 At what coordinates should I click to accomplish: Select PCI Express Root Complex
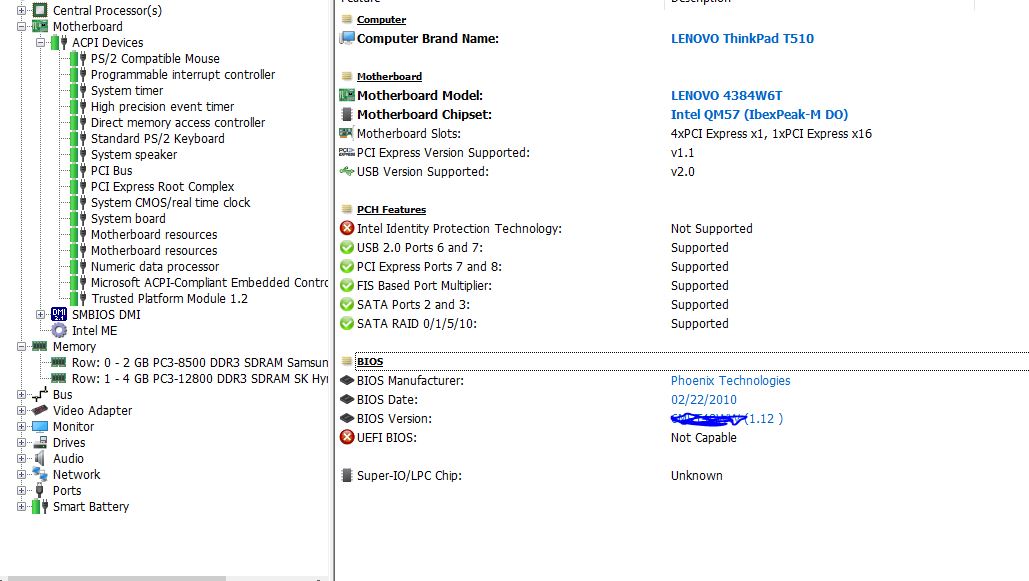(x=162, y=186)
